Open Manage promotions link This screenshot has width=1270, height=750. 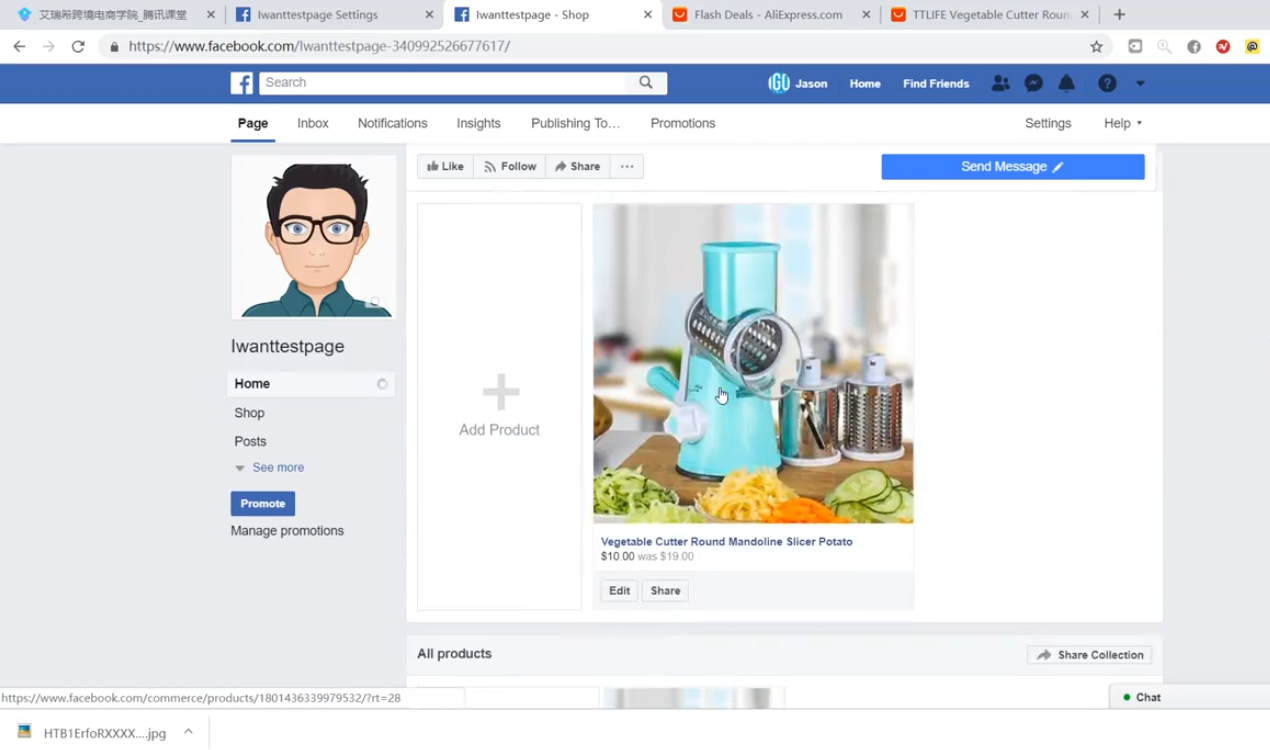pyautogui.click(x=287, y=531)
